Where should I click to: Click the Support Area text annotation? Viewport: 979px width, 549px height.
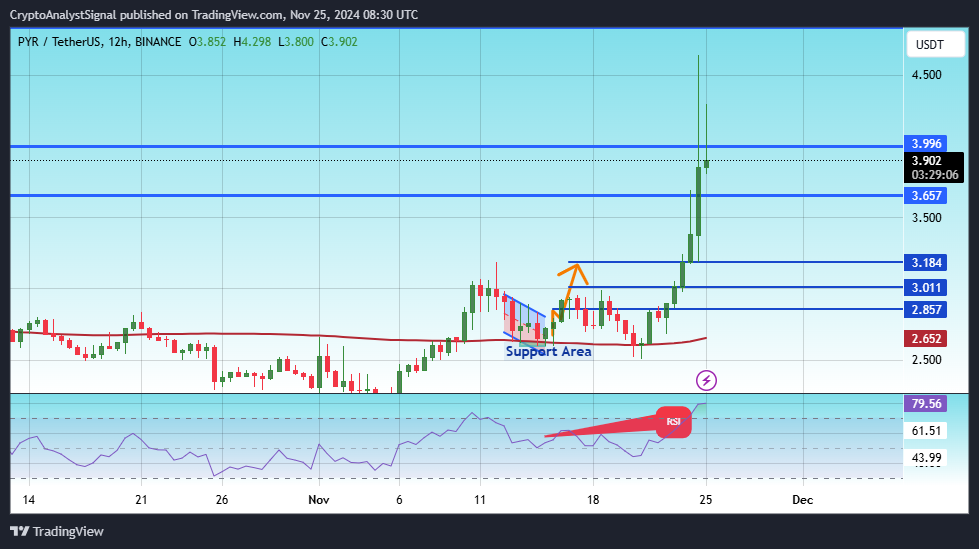click(x=548, y=352)
